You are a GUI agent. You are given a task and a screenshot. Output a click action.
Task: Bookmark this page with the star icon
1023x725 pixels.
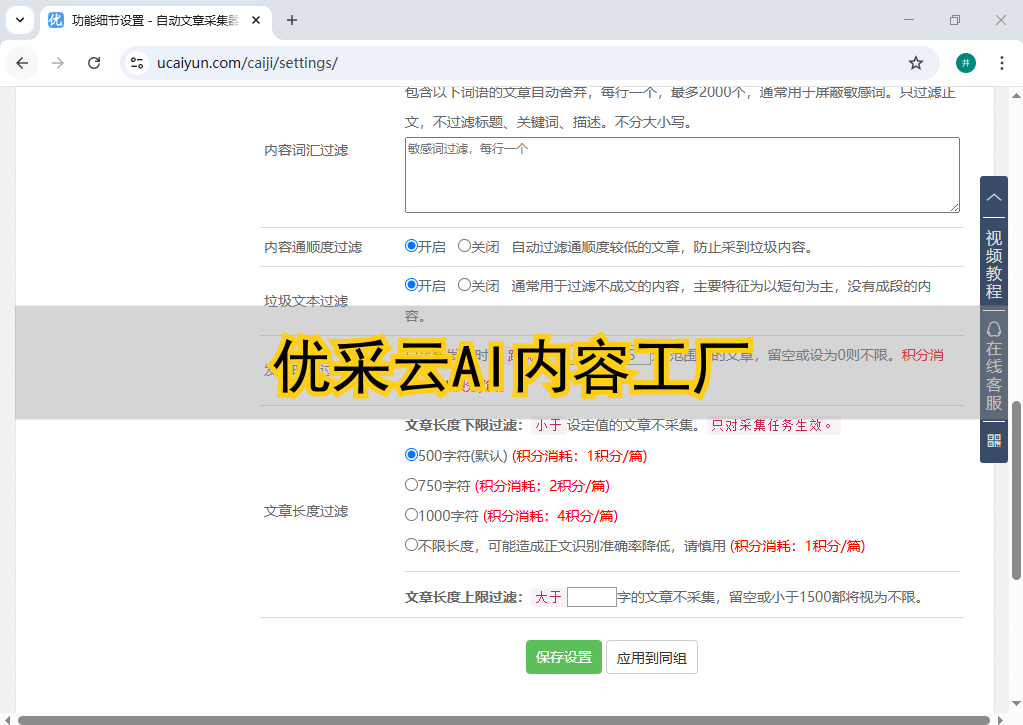tap(915, 63)
